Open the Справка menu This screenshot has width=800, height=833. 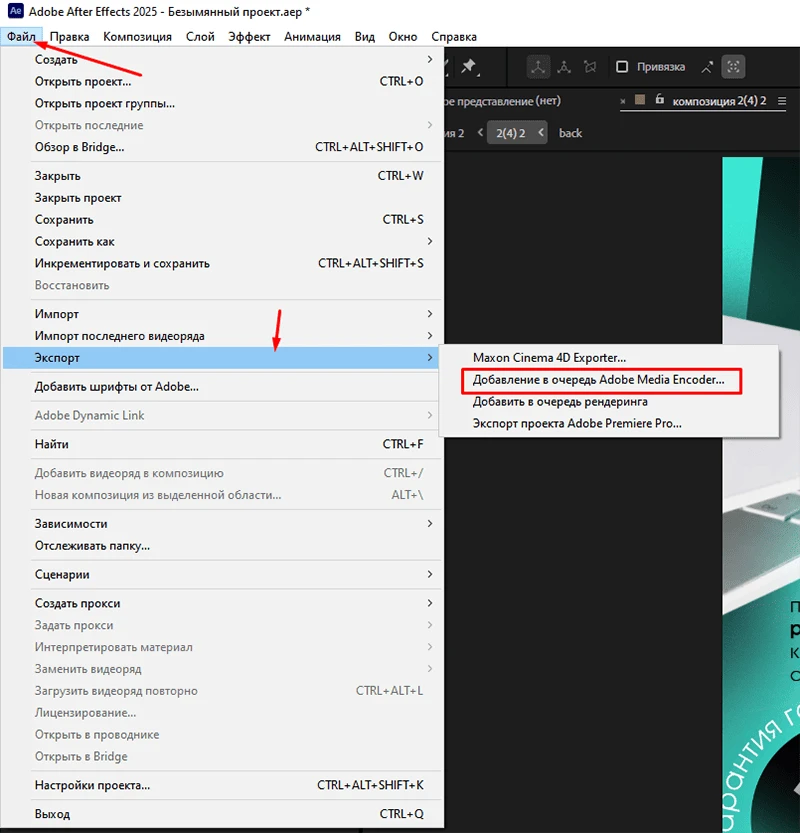coord(454,37)
